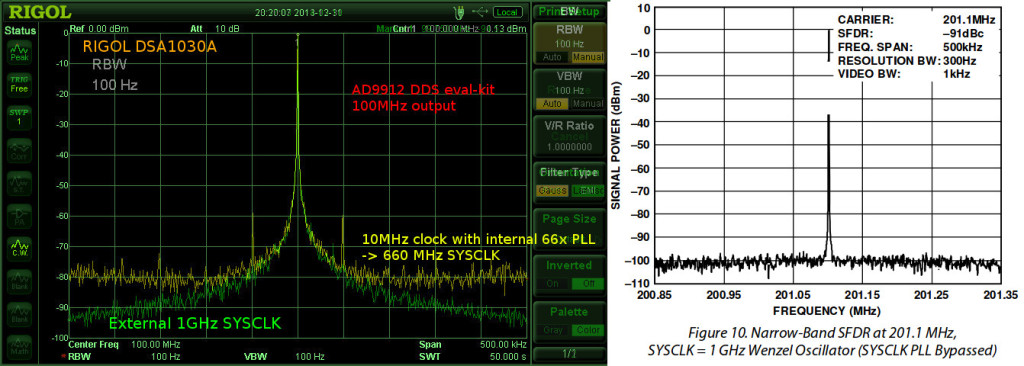Choose the Gauss filter type
The width and height of the screenshot is (1024, 366).
tap(552, 190)
